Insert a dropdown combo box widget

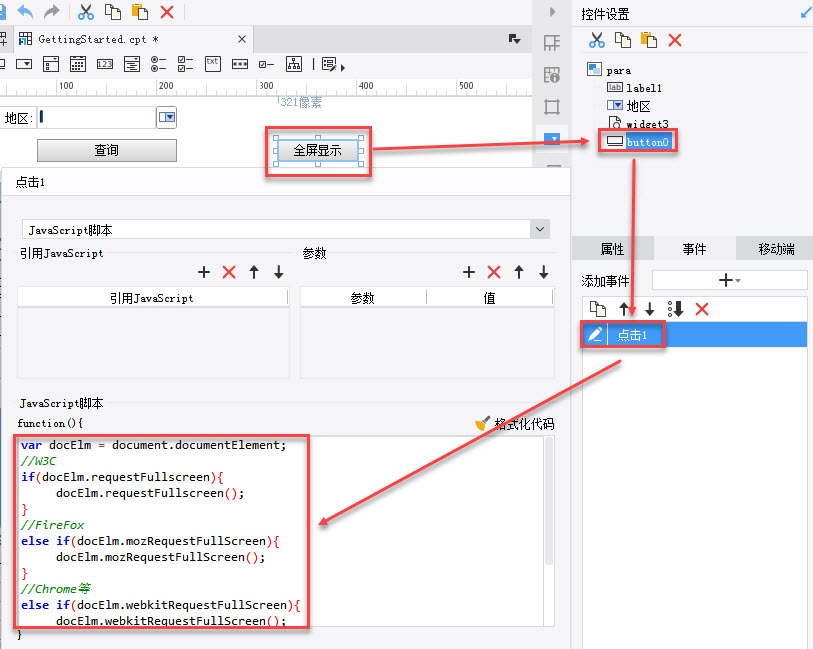tap(24, 64)
